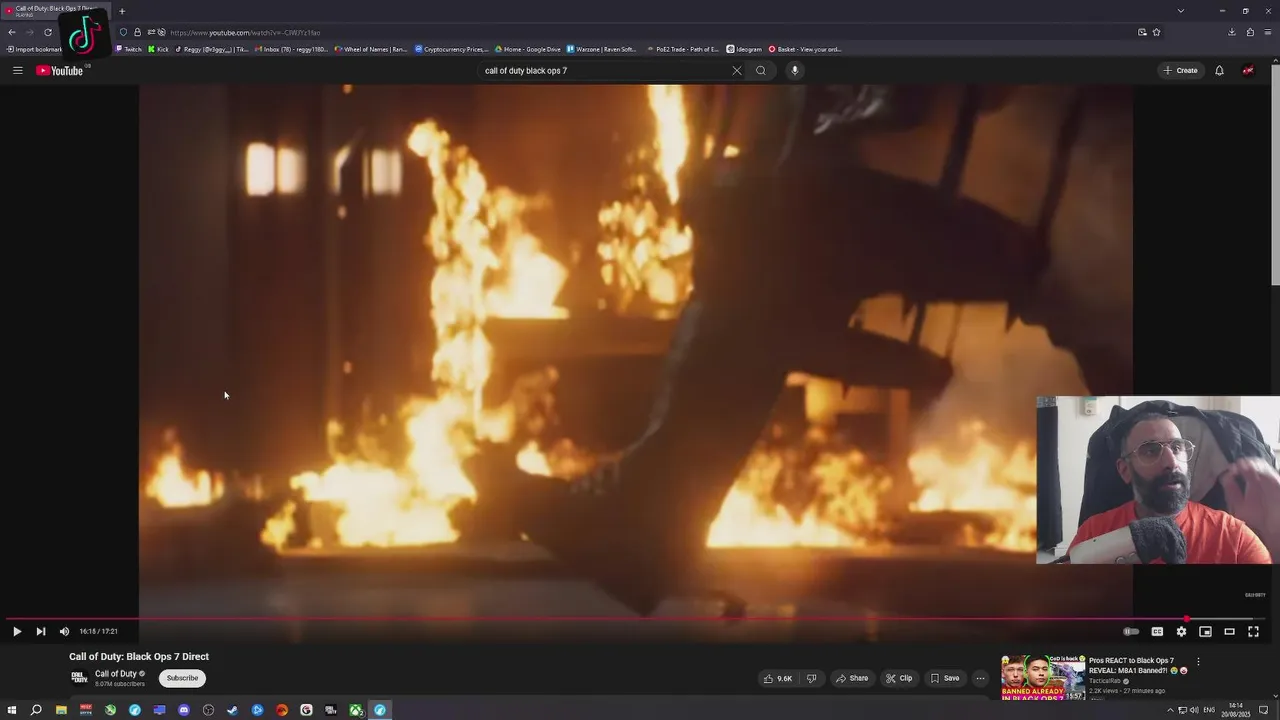Open the Call of Duty channel name link
The height and width of the screenshot is (720, 1280).
pyautogui.click(x=116, y=674)
